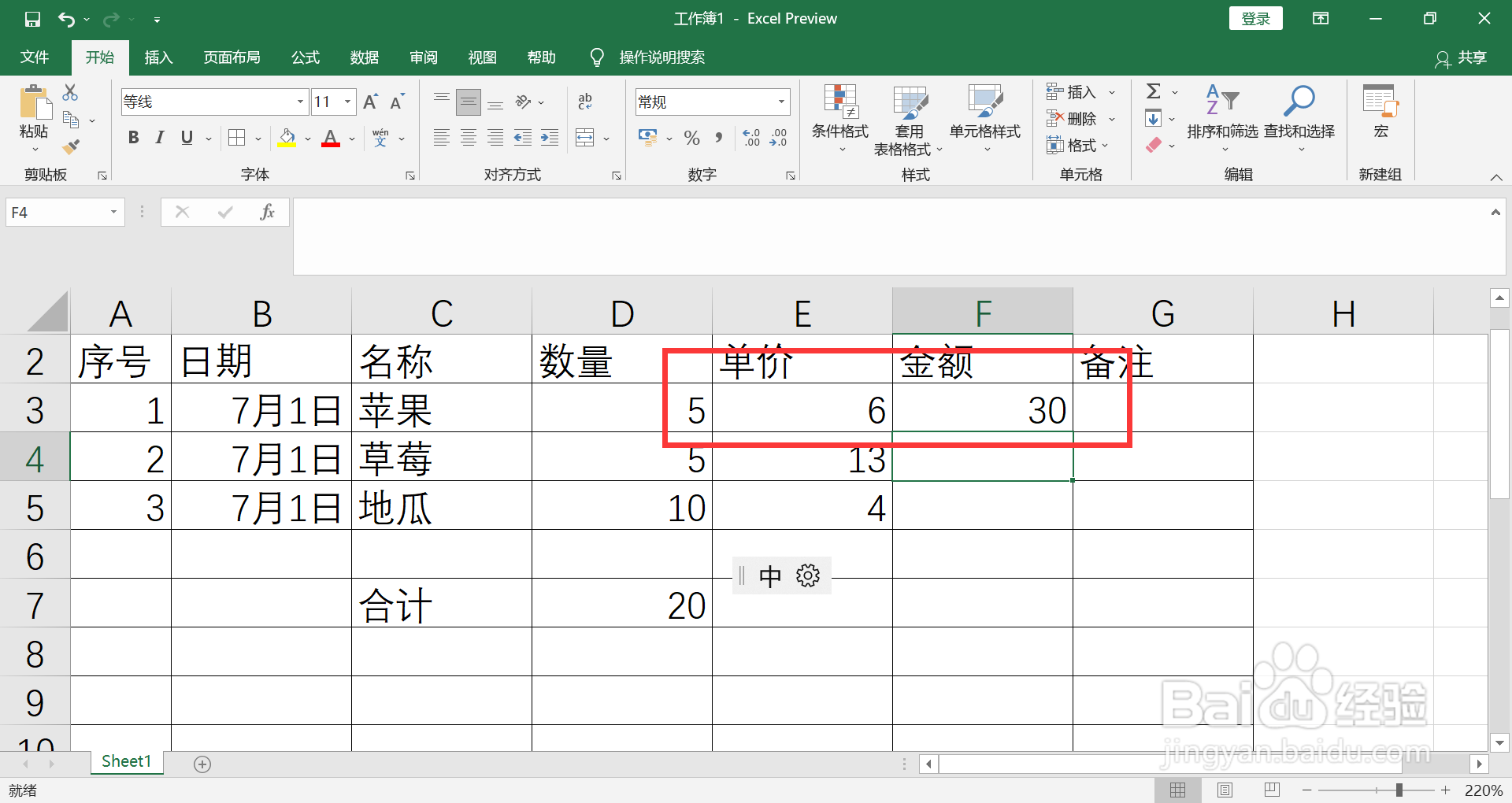Click the 登录 sign-in button
This screenshot has height=803, width=1512.
1255,17
